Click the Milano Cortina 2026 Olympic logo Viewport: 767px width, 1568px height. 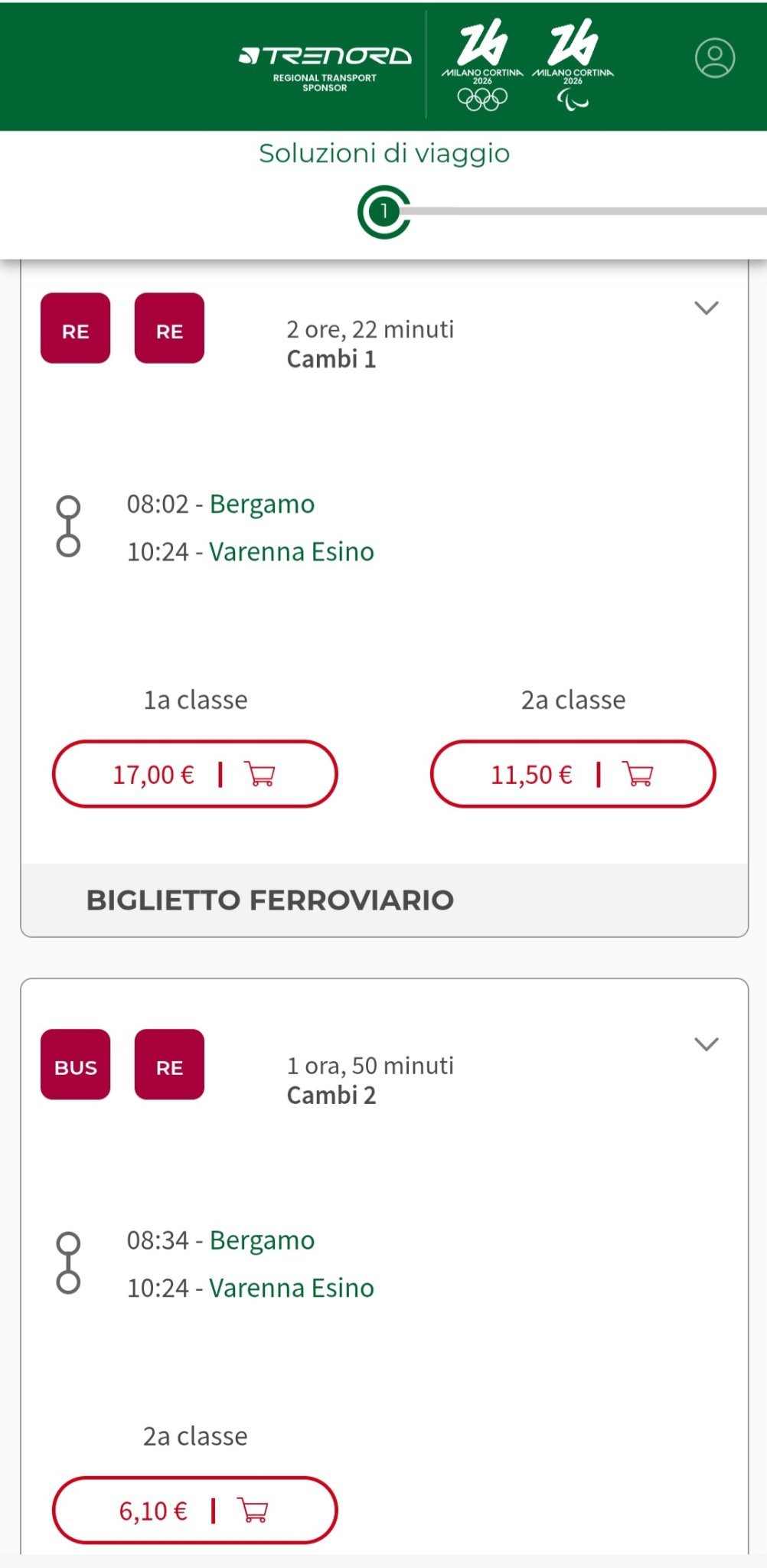pyautogui.click(x=482, y=65)
